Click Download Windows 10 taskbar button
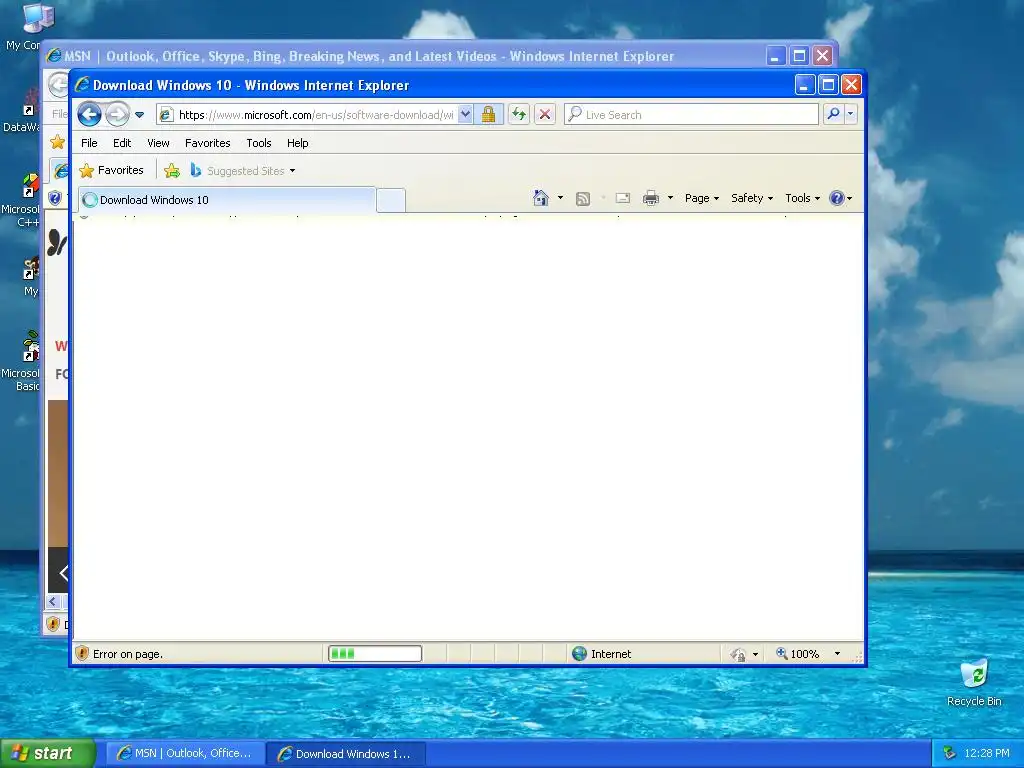The image size is (1024, 768). pos(346,754)
